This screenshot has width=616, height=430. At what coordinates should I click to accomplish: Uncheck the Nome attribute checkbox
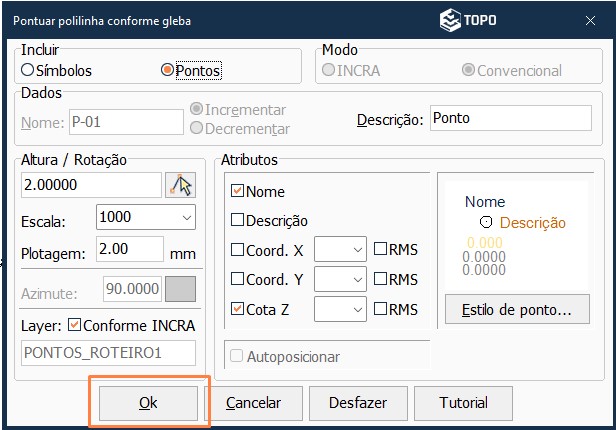(x=237, y=191)
